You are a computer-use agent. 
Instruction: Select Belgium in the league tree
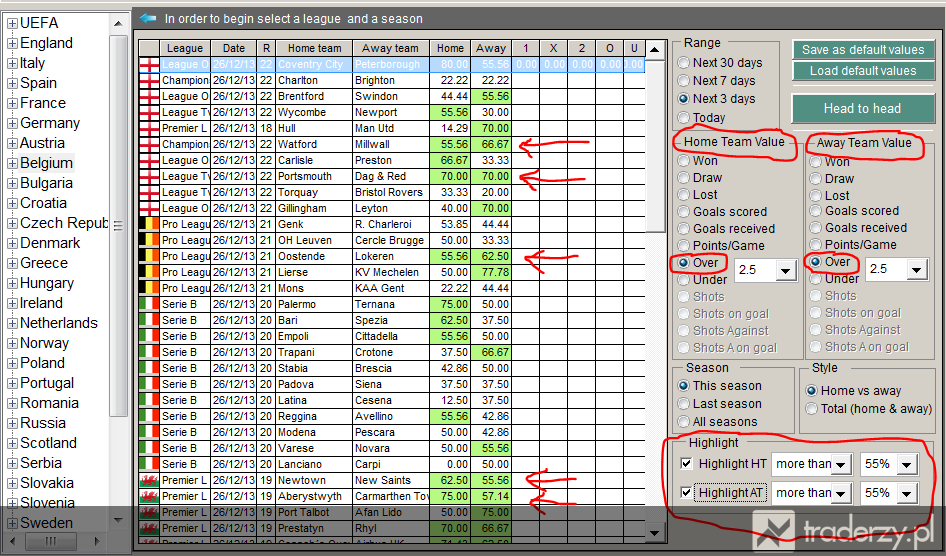[46, 163]
